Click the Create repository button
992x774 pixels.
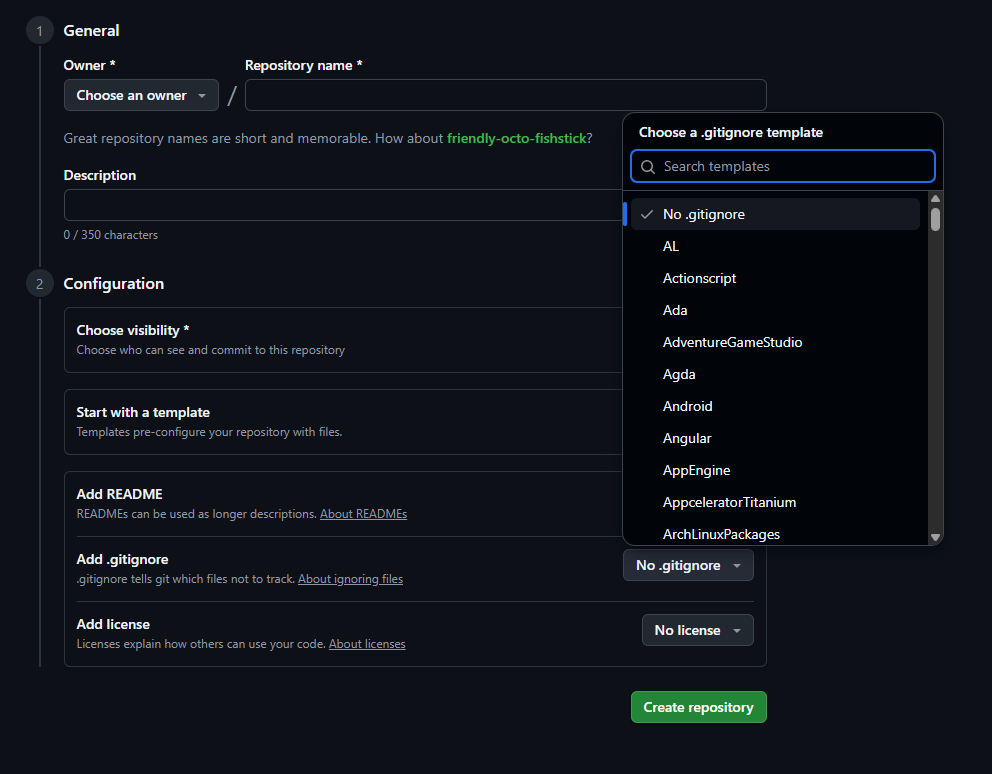click(698, 707)
